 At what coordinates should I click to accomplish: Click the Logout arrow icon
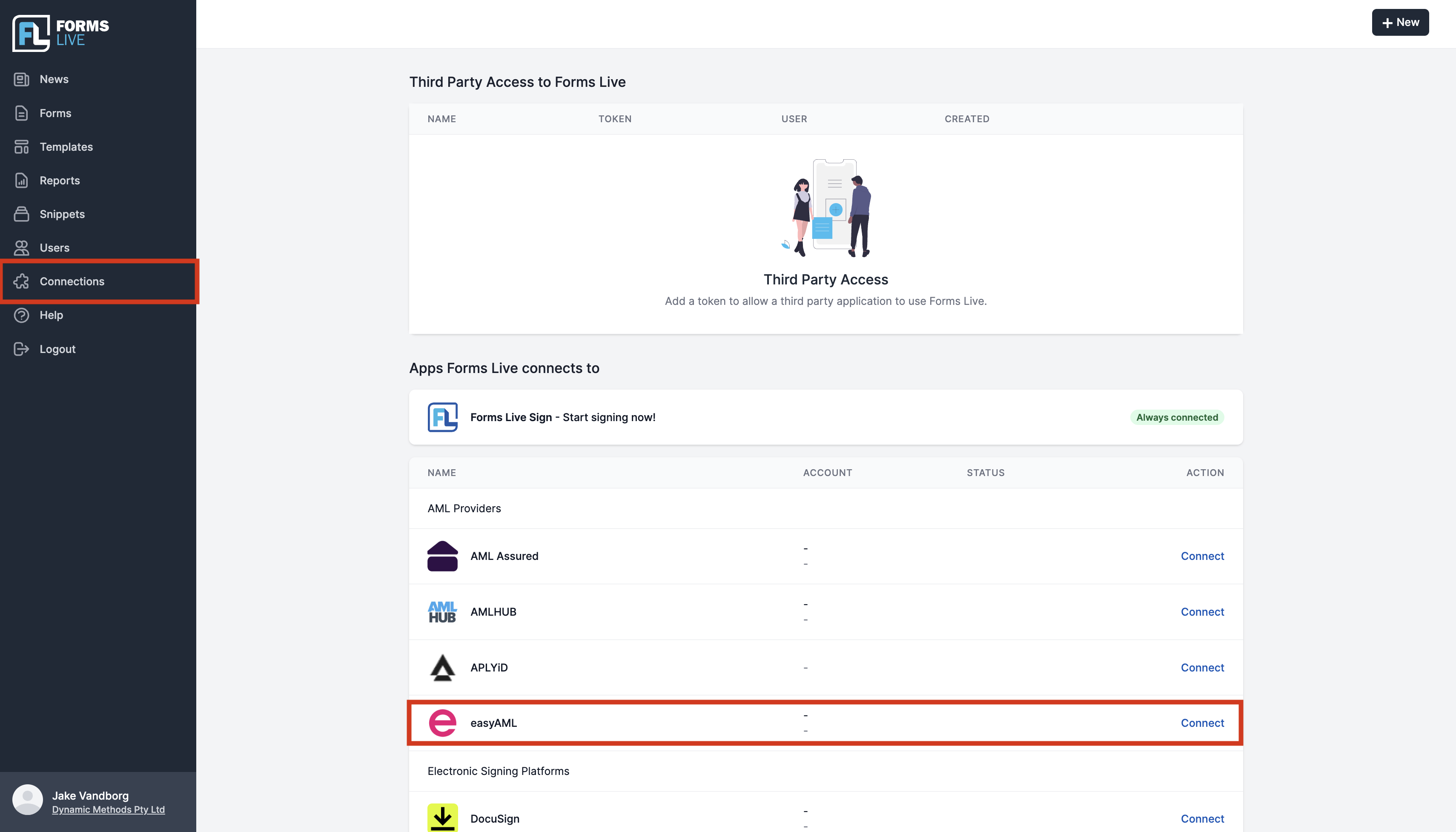point(21,349)
